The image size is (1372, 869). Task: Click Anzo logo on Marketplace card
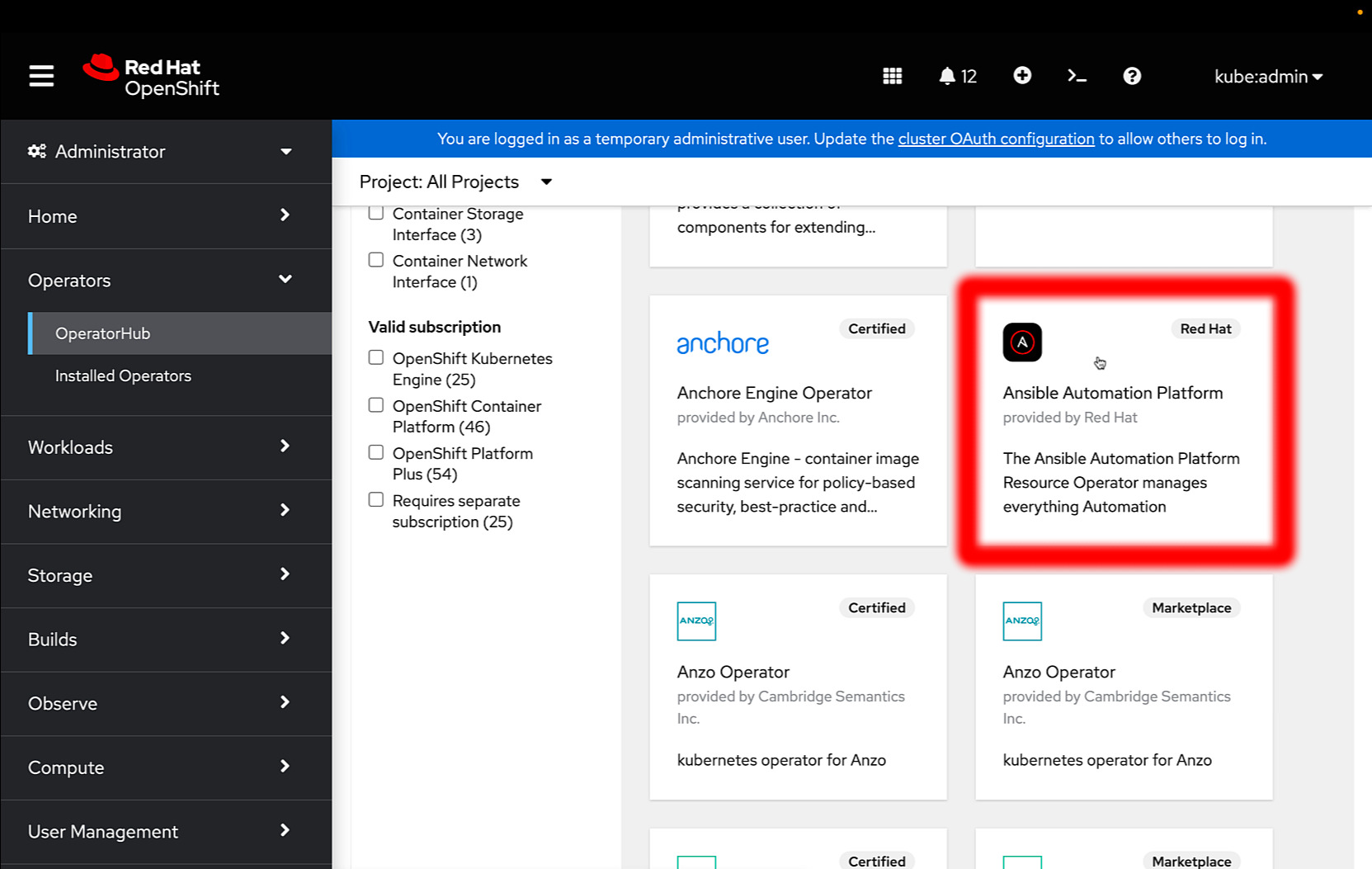point(1022,621)
